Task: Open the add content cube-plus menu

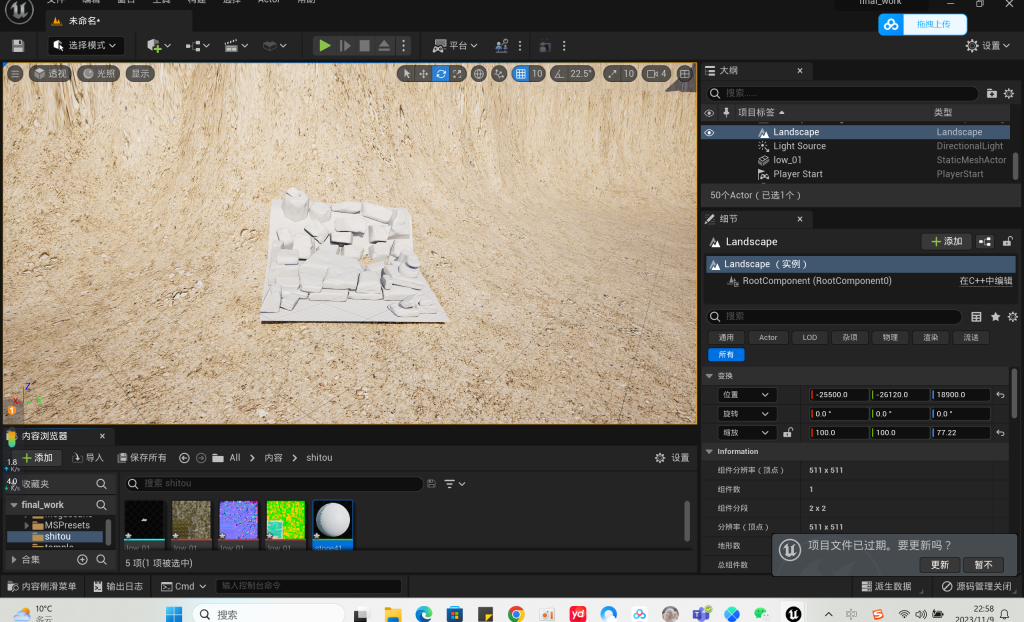Action: pyautogui.click(x=159, y=46)
